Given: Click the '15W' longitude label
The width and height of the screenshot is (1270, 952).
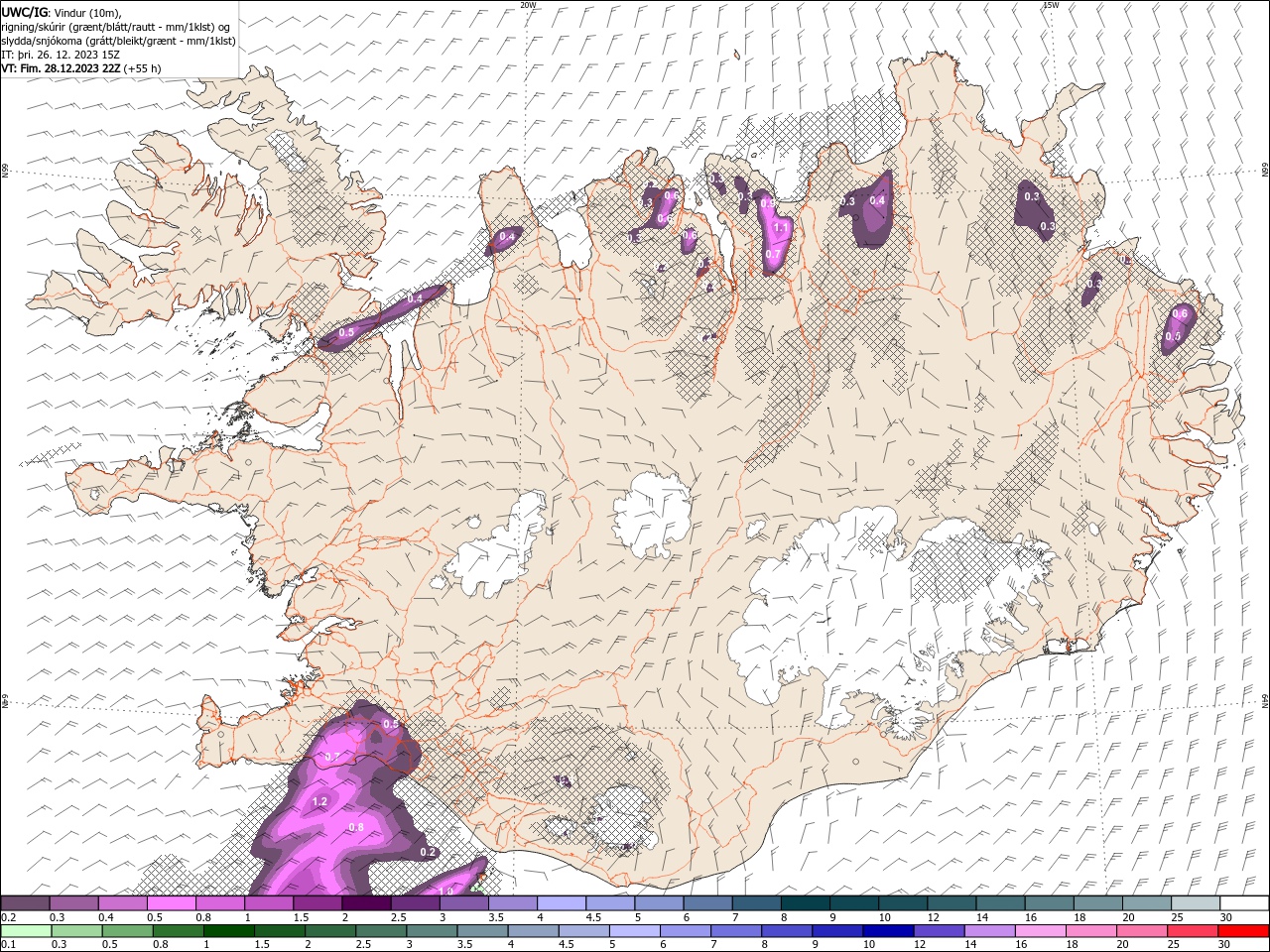Looking at the screenshot, I should (x=1051, y=5).
